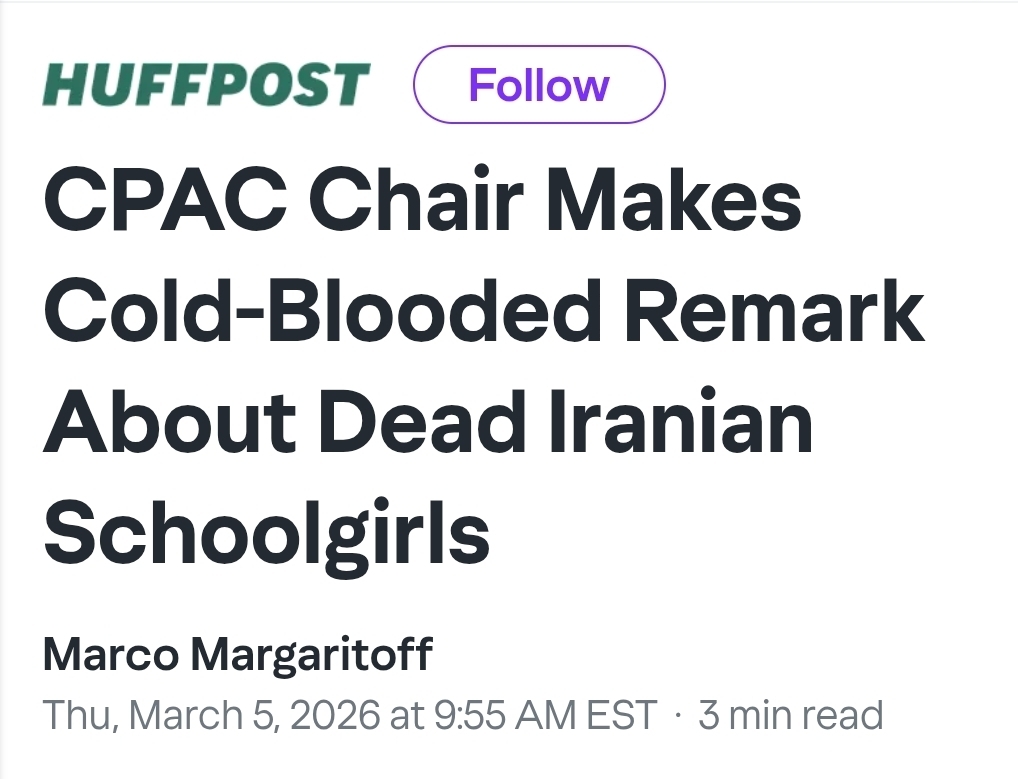Click the About Dead Iranian headline line
Viewport: 1018px width, 779px height.
tap(427, 421)
